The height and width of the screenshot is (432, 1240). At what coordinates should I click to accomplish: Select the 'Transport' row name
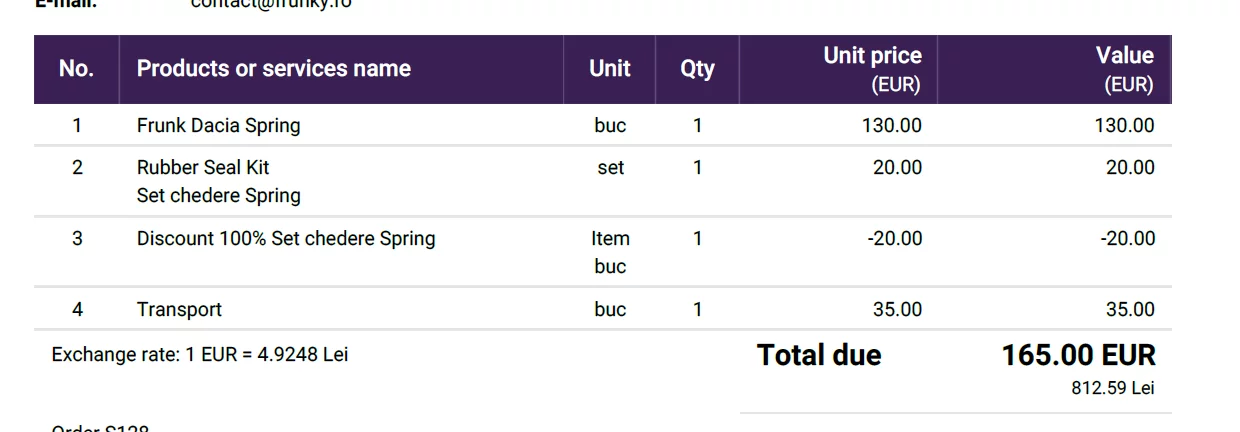click(179, 310)
